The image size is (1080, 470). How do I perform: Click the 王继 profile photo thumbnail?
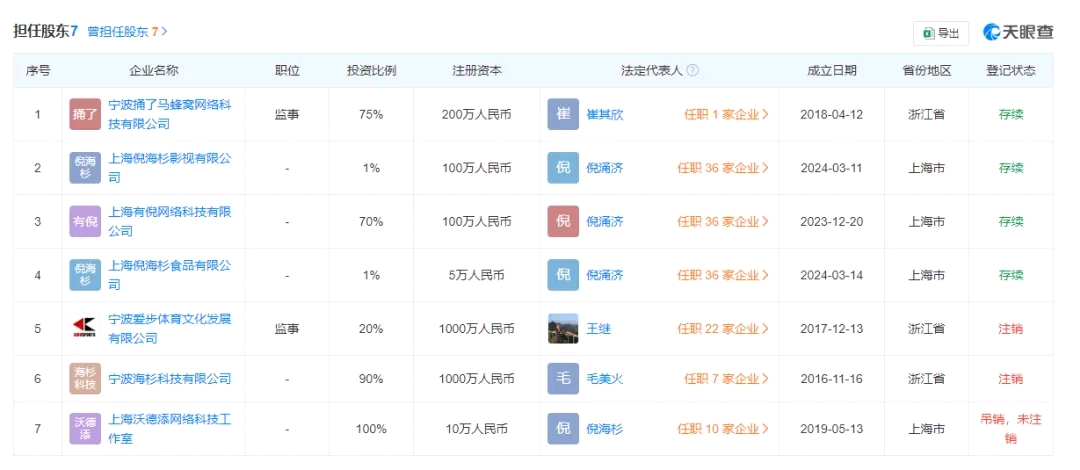(x=563, y=328)
